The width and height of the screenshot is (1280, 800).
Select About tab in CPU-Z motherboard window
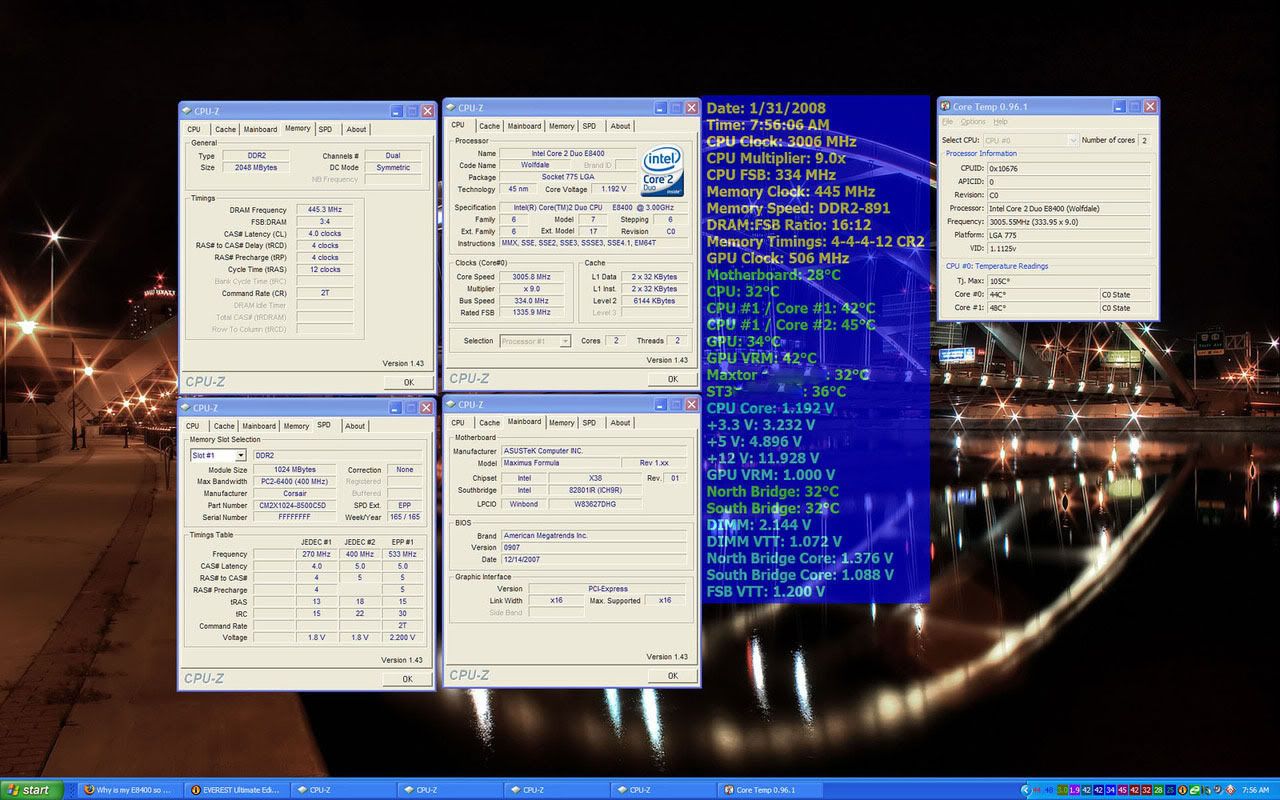click(x=620, y=423)
